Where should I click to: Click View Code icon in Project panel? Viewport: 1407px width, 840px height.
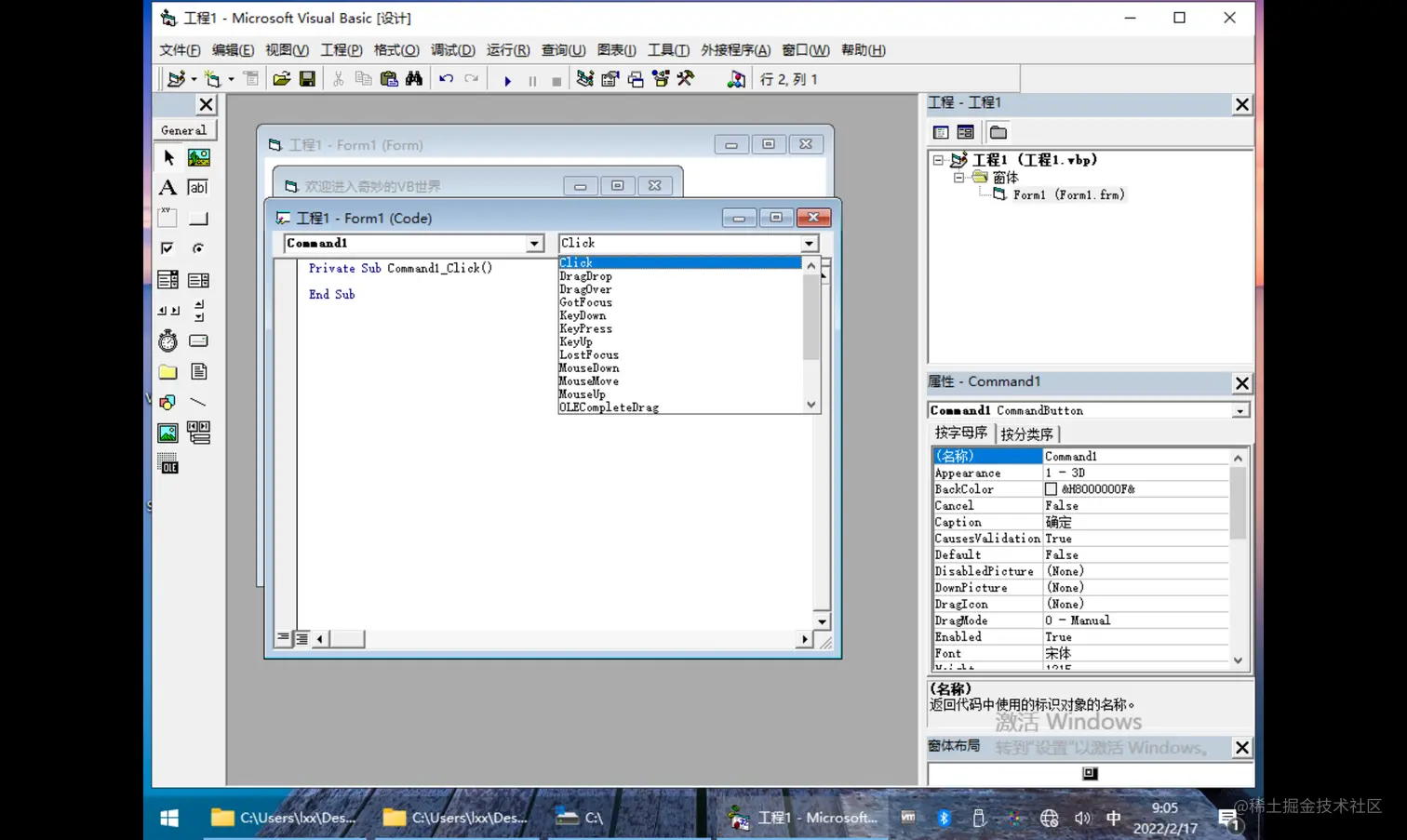(941, 132)
